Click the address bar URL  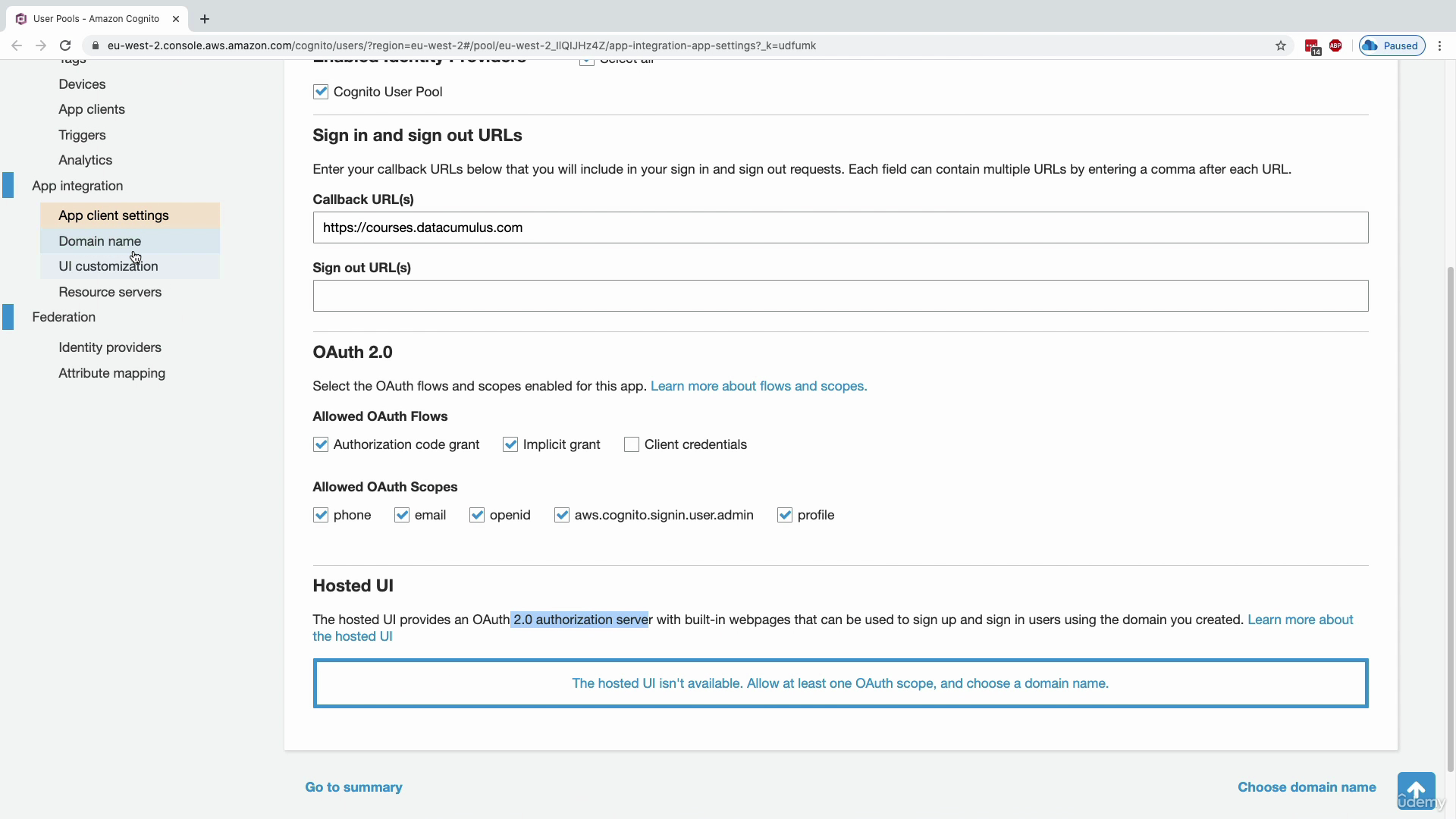461,45
